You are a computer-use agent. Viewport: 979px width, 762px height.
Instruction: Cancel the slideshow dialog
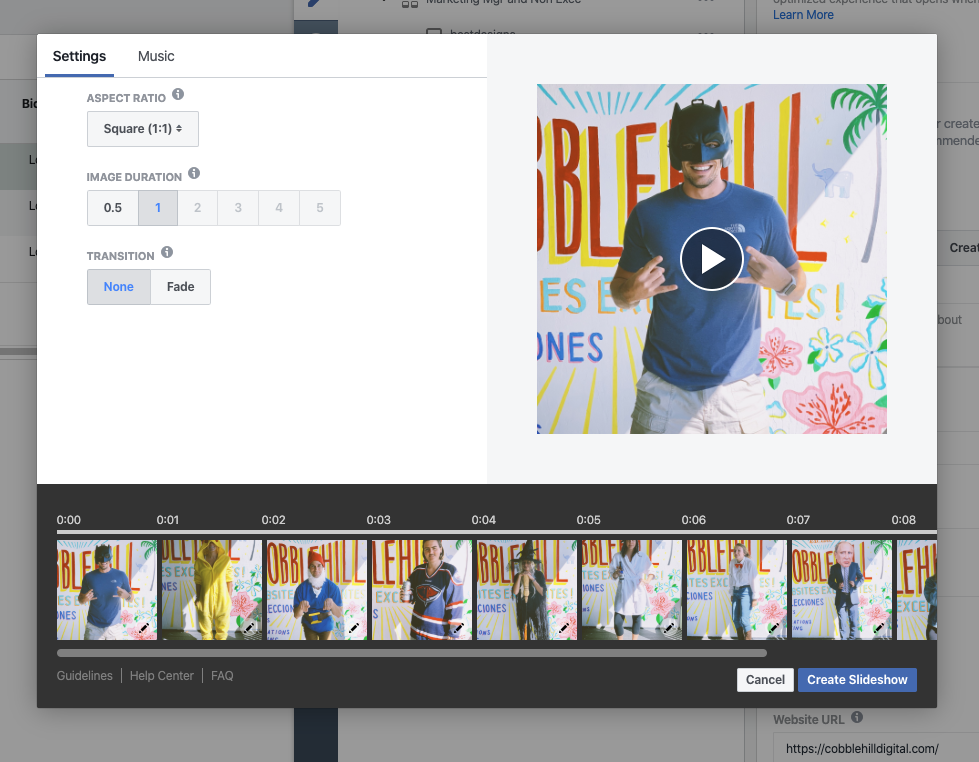pyautogui.click(x=765, y=680)
